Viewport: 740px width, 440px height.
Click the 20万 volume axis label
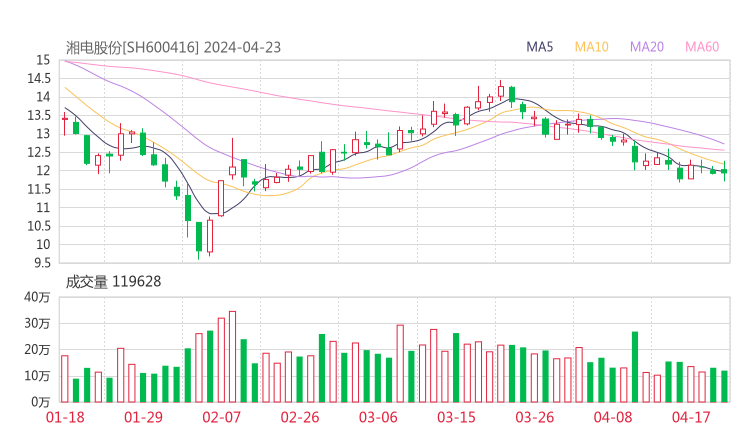click(37, 350)
